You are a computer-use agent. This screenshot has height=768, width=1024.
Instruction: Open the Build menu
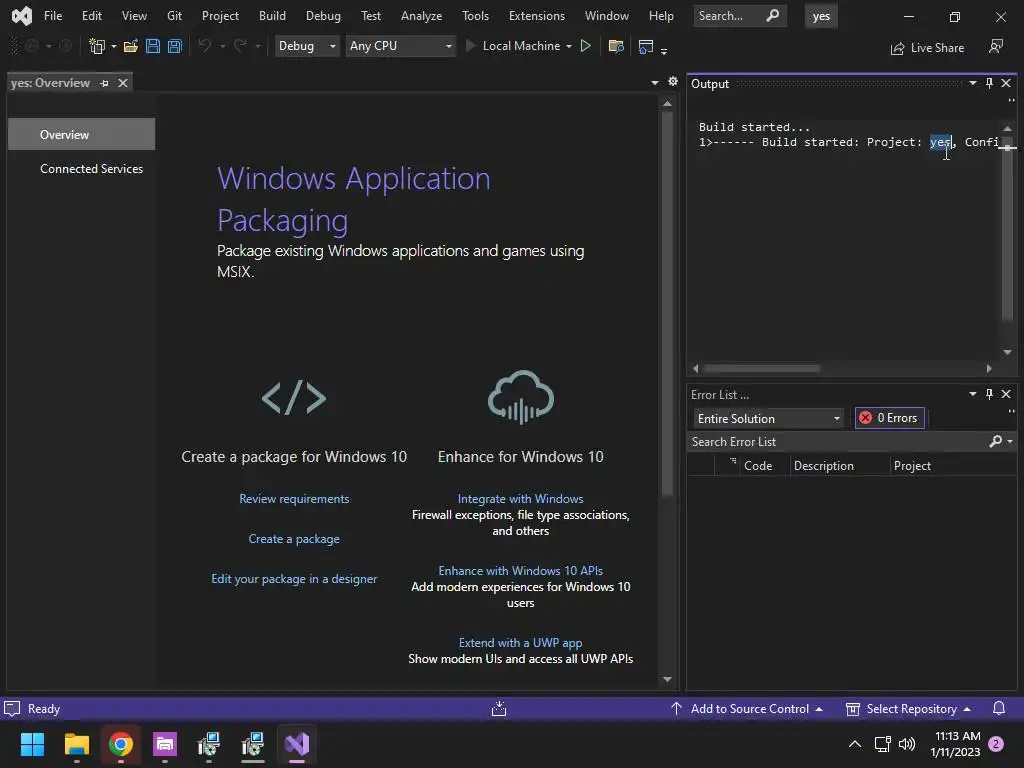click(x=272, y=16)
